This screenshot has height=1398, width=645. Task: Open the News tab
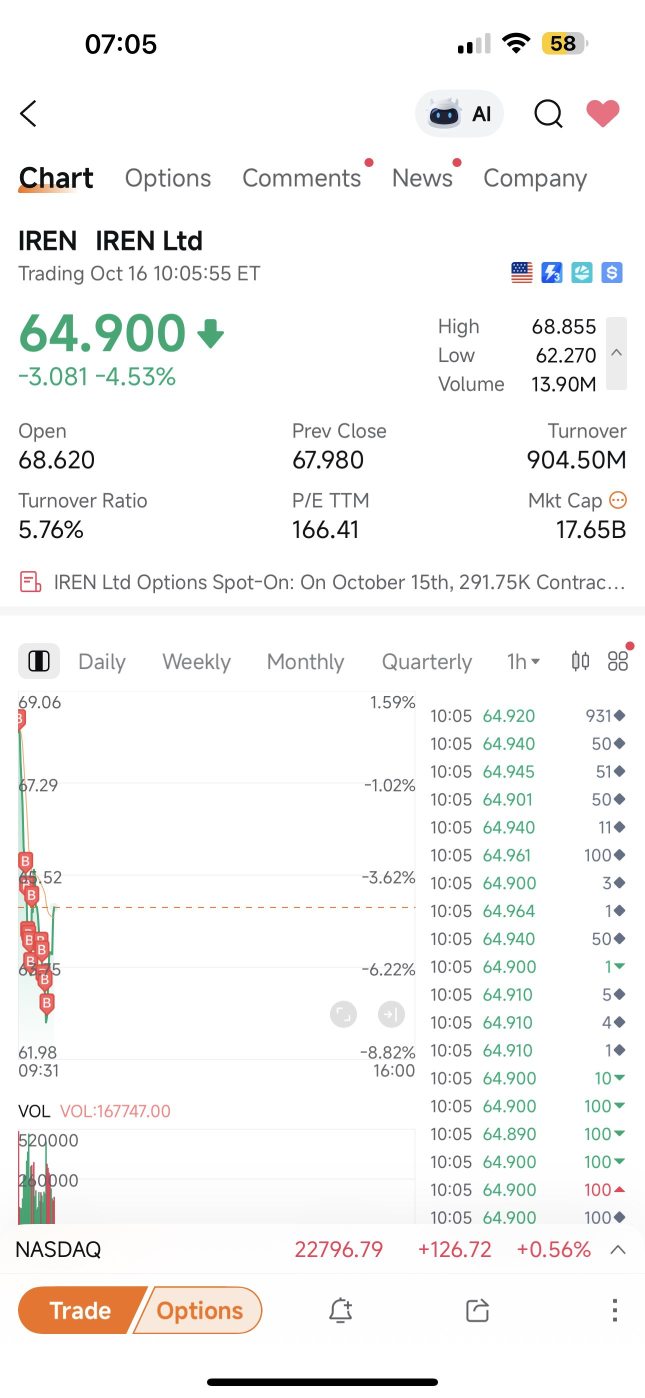point(422,178)
